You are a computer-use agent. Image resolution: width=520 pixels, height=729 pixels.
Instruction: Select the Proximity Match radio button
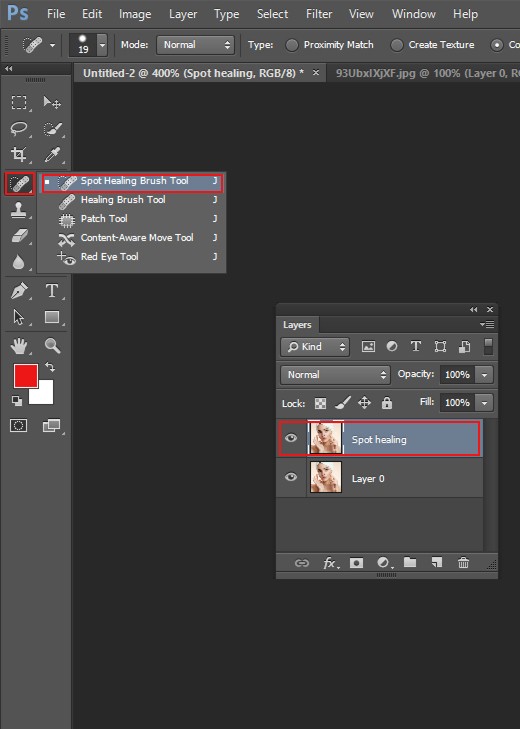coord(292,45)
